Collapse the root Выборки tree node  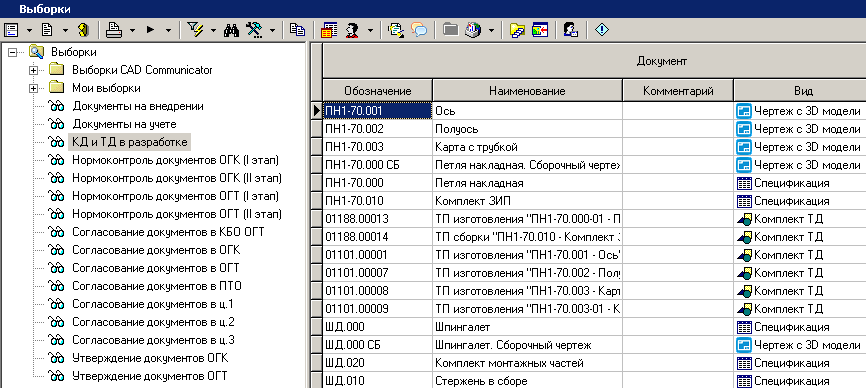tap(13, 52)
